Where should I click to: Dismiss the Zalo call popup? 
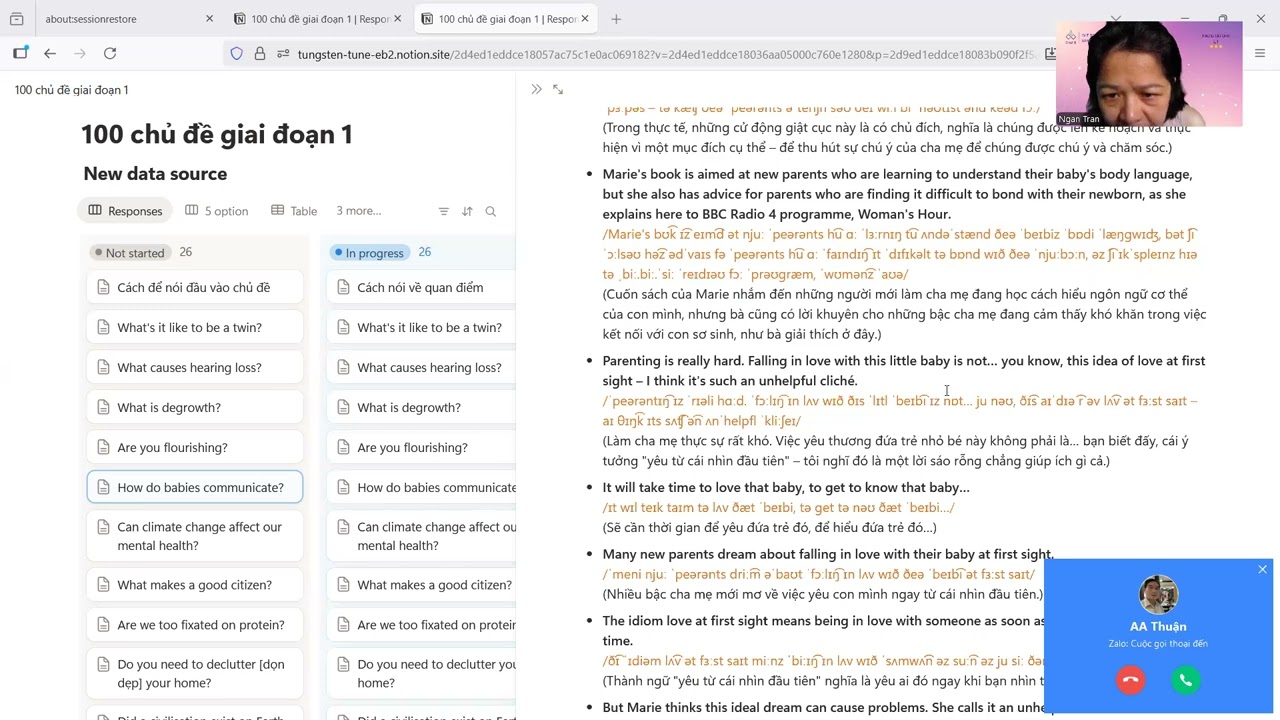(x=1262, y=569)
